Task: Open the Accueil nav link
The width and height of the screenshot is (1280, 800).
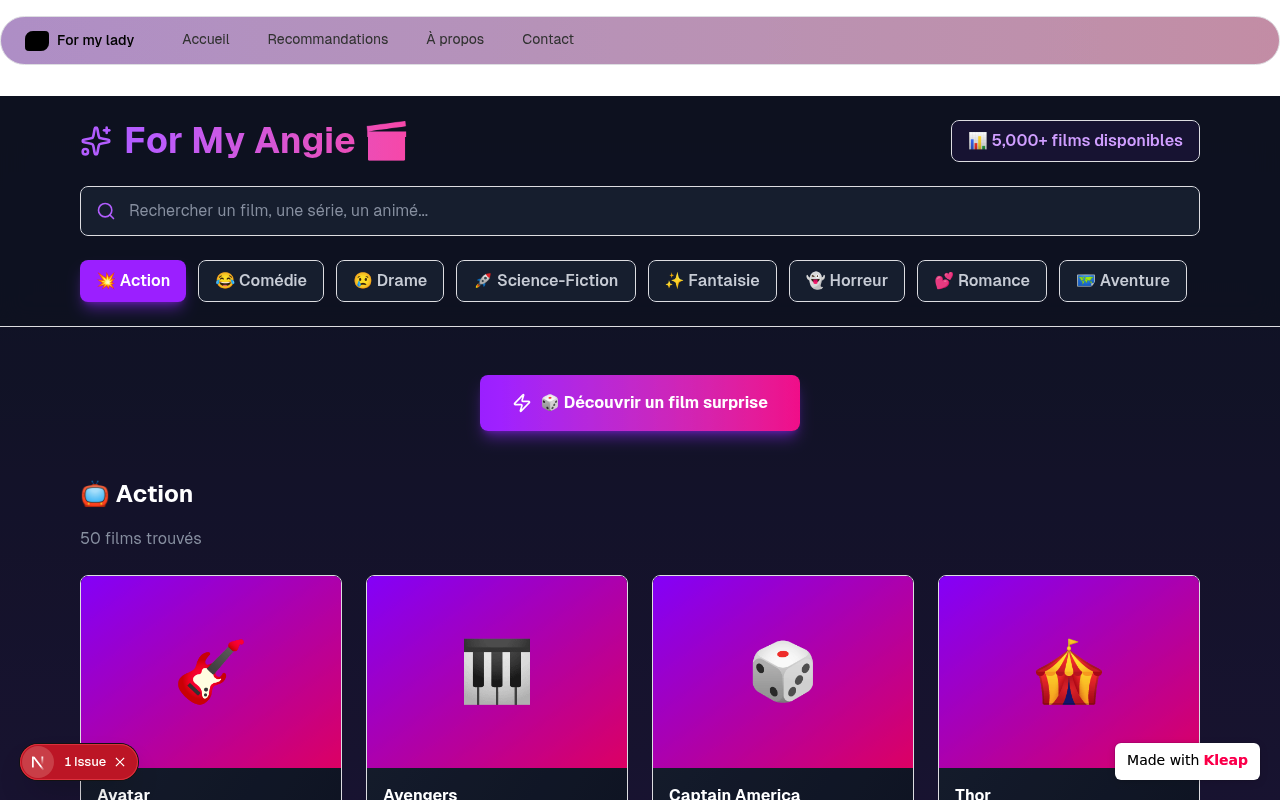Action: (x=206, y=40)
